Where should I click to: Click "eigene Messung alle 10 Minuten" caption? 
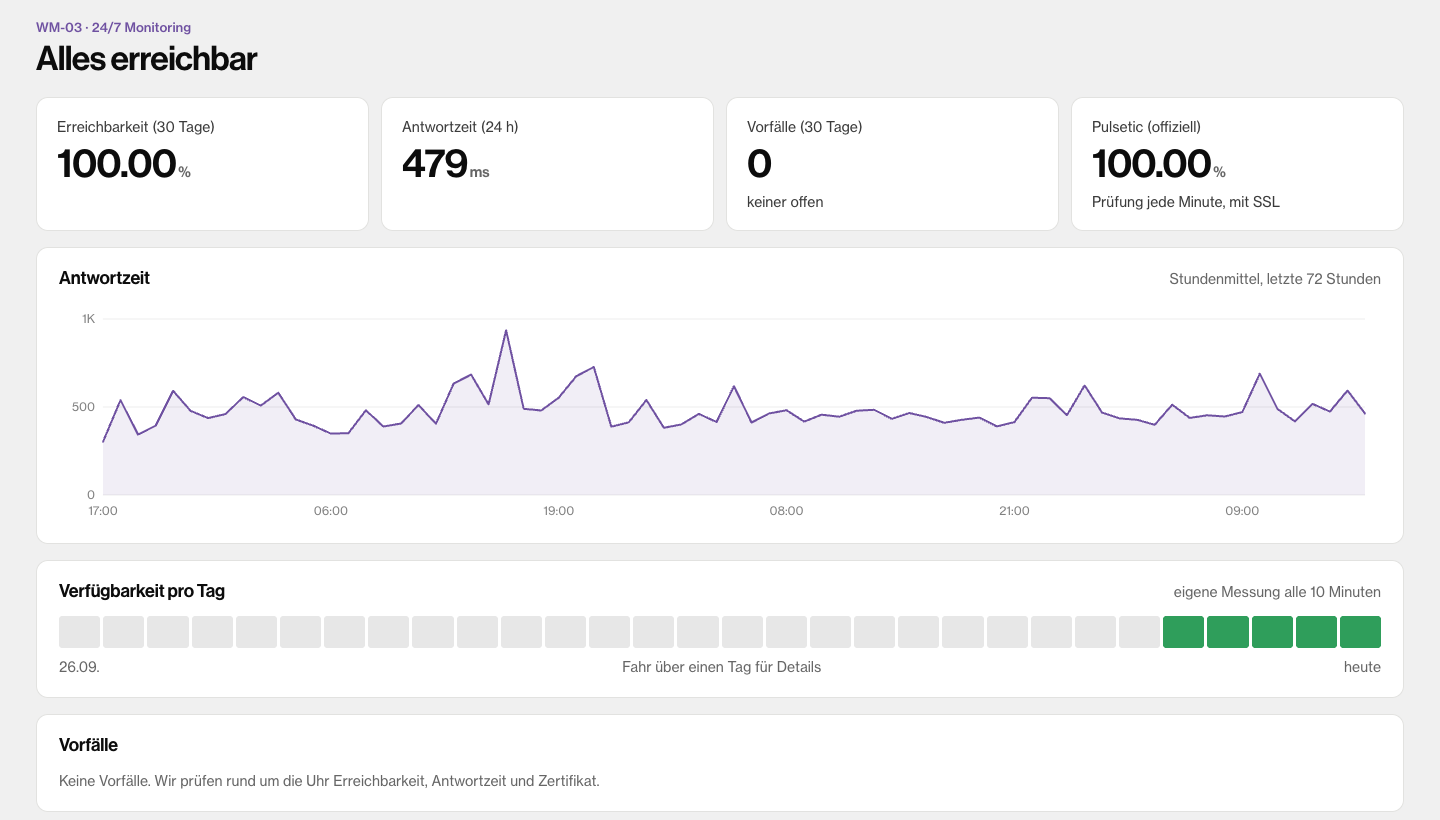[x=1277, y=592]
